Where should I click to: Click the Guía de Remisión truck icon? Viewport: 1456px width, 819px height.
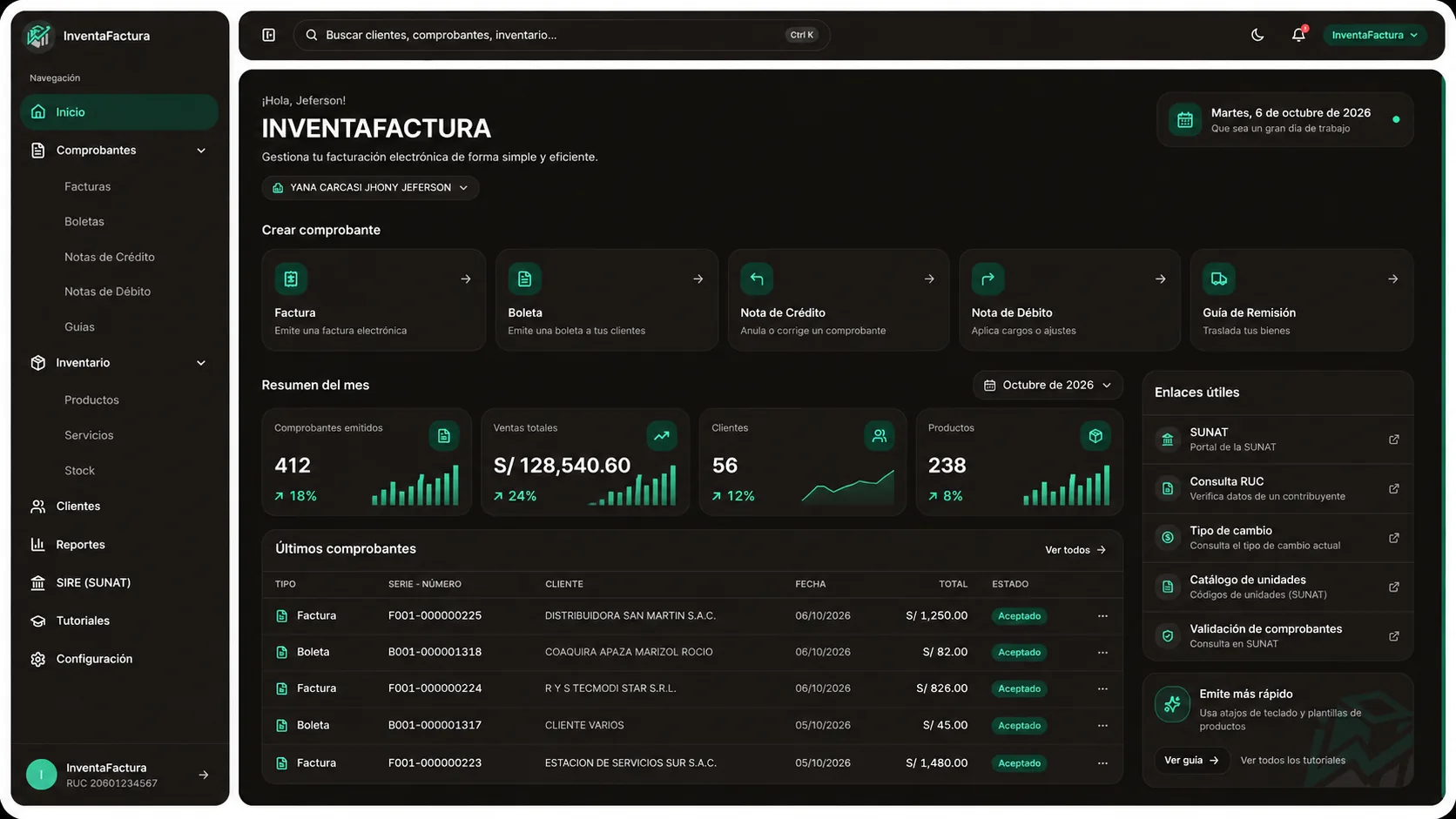[1219, 279]
